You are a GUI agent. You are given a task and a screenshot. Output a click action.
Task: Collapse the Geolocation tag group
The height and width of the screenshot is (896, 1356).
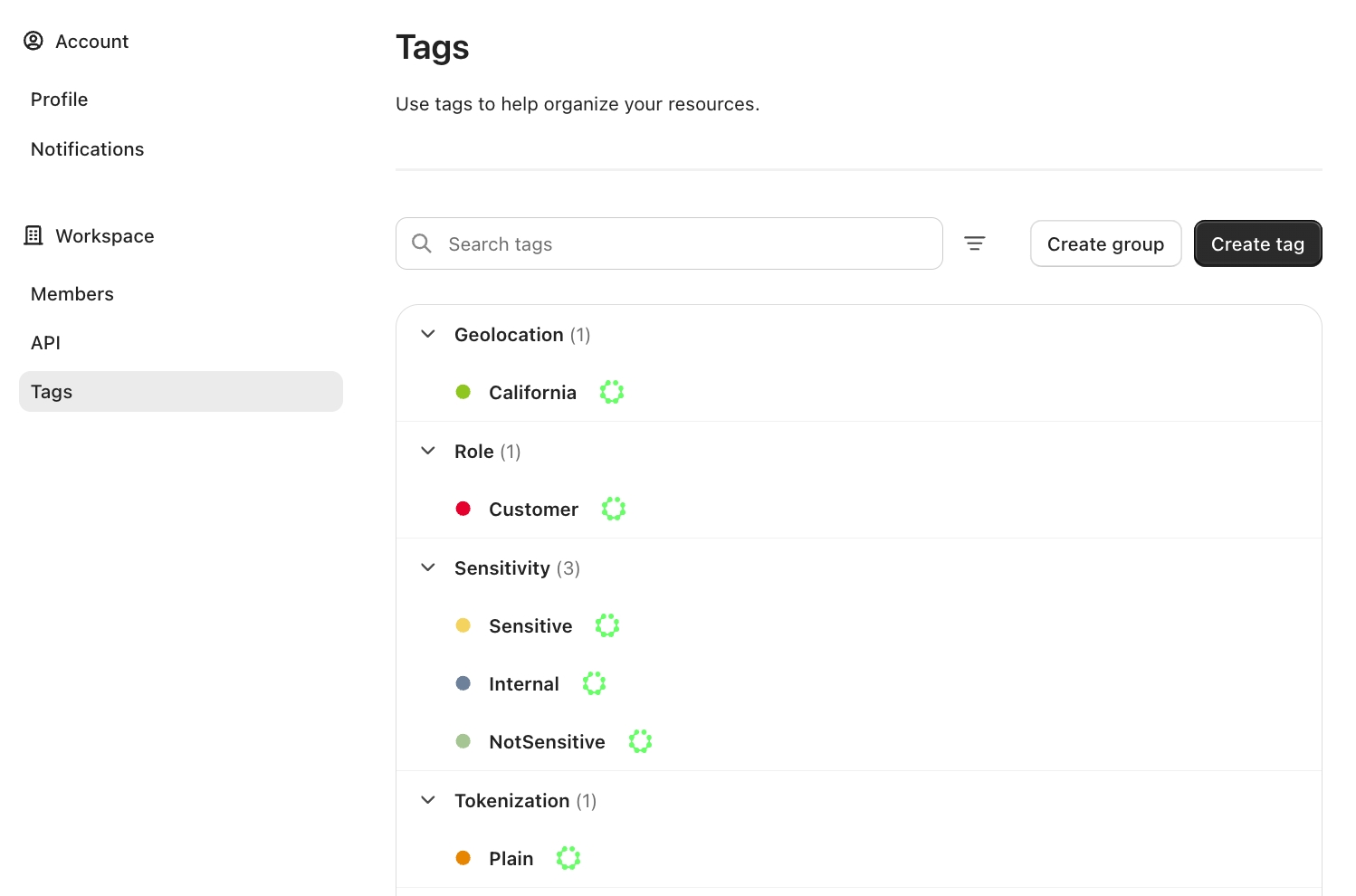tap(428, 334)
